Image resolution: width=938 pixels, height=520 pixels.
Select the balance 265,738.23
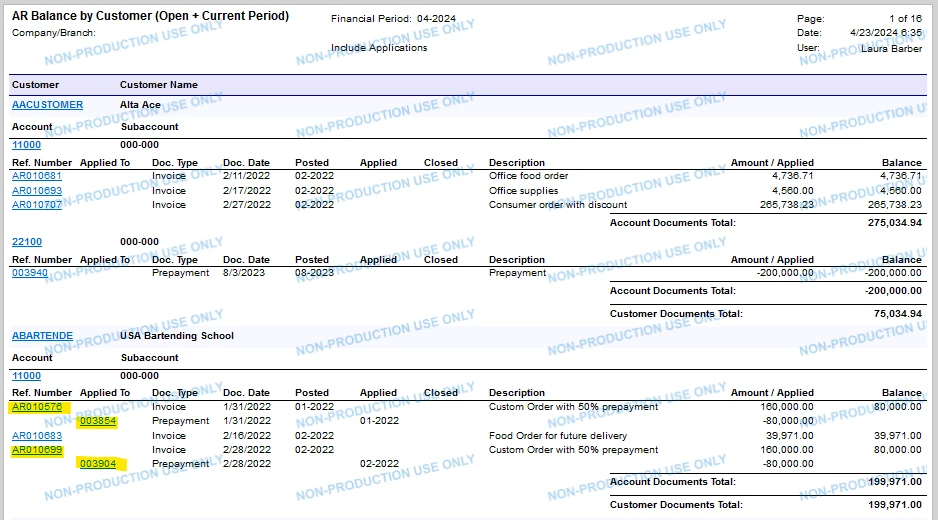[x=895, y=205]
